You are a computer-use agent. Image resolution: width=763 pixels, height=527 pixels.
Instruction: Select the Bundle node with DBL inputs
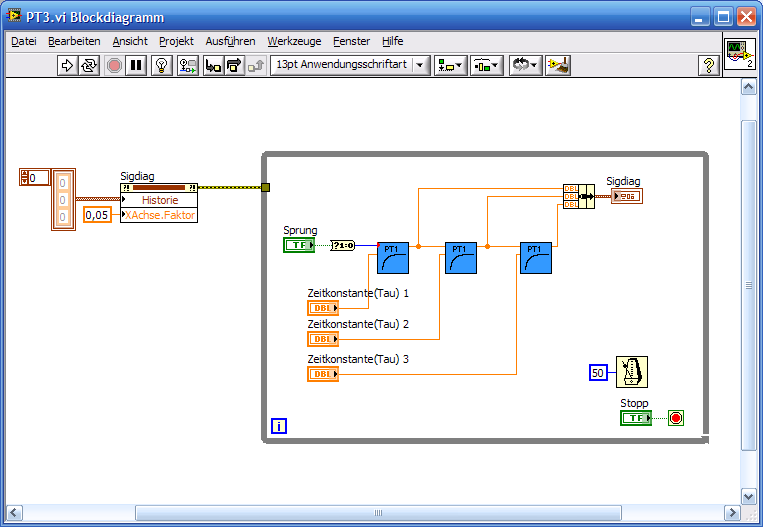tap(579, 196)
